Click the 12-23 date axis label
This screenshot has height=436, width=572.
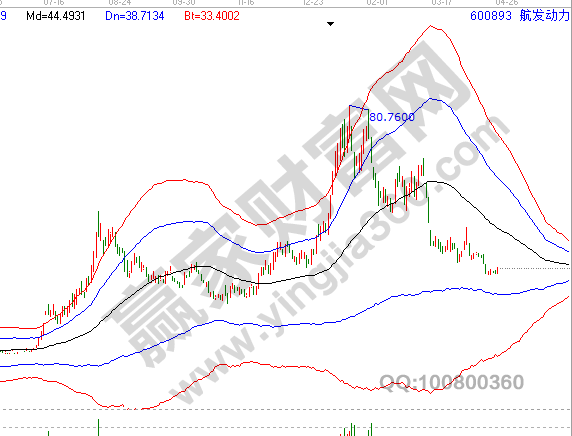tap(313, 3)
